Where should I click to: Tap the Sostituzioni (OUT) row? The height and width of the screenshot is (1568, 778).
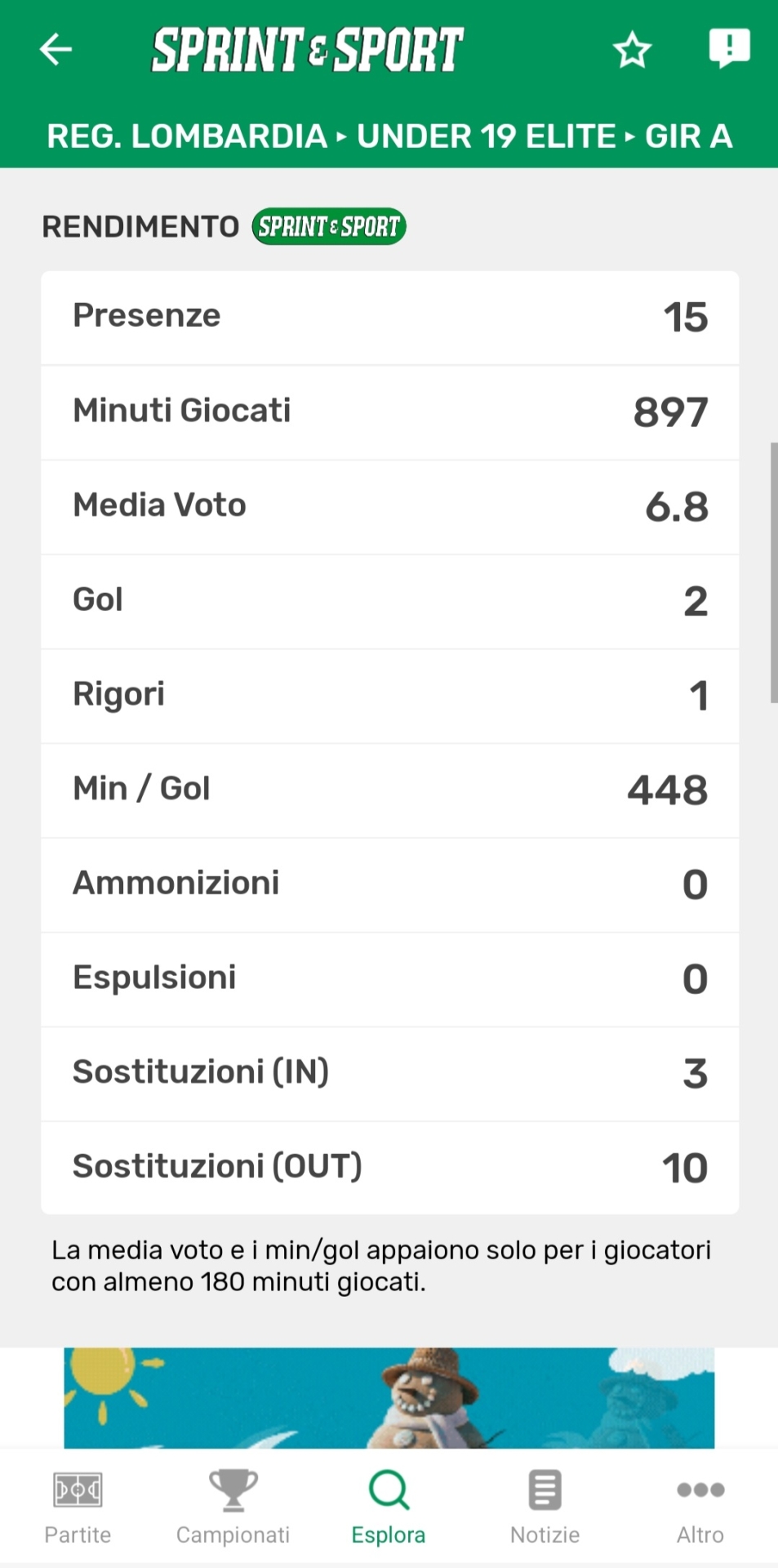(389, 1167)
